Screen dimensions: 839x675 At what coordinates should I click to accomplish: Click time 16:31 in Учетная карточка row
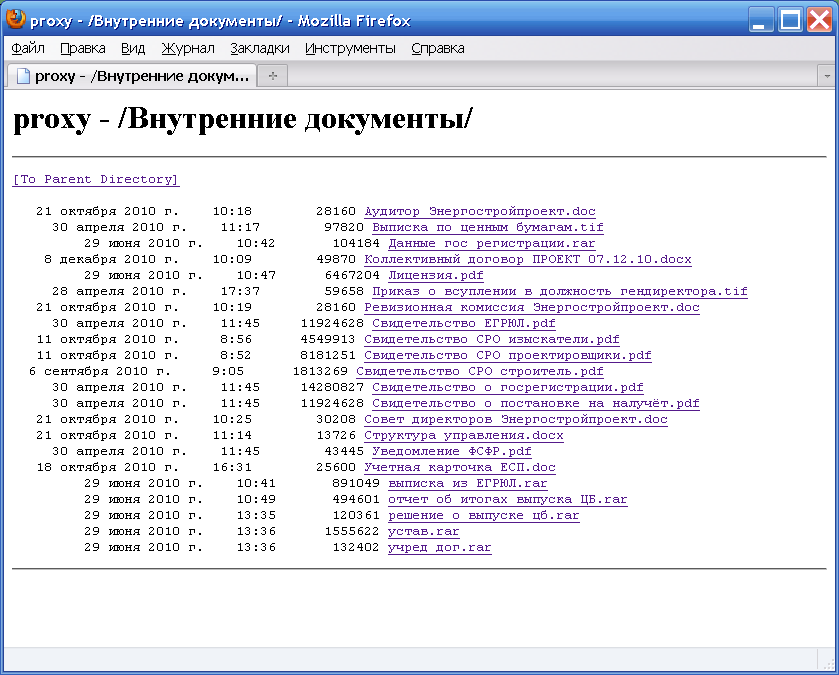click(x=232, y=468)
